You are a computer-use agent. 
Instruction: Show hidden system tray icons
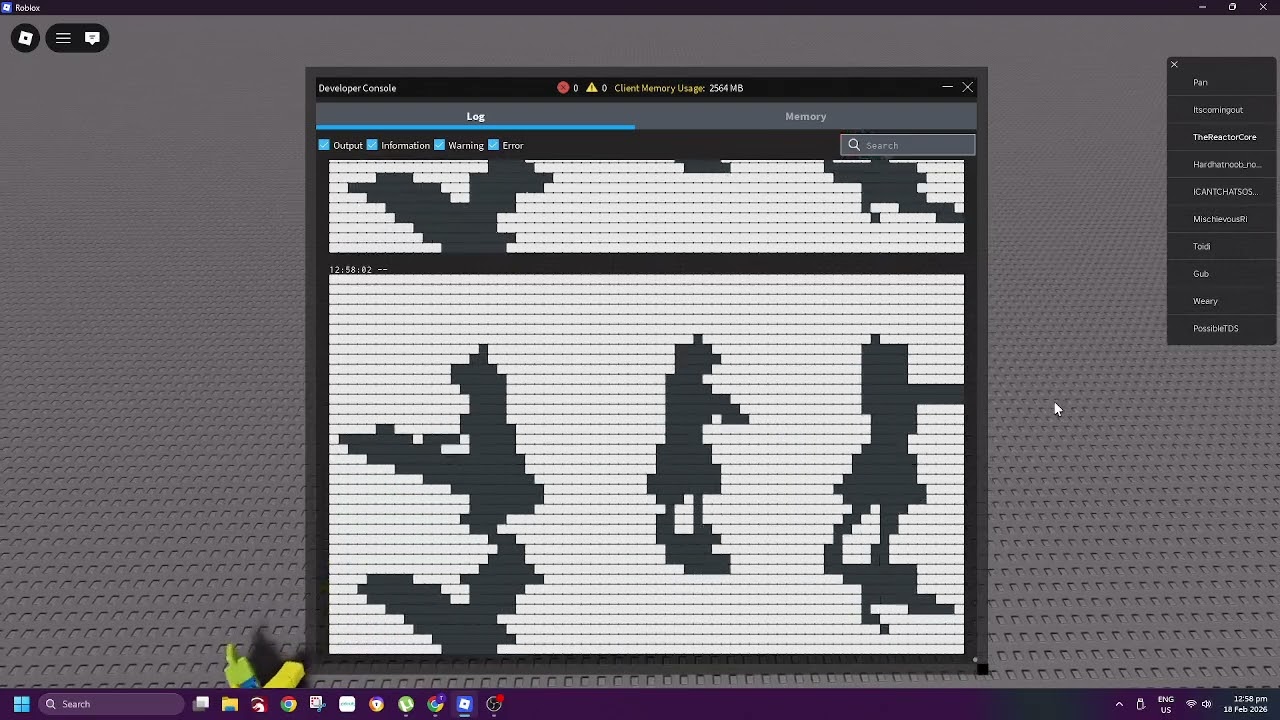pos(1119,704)
